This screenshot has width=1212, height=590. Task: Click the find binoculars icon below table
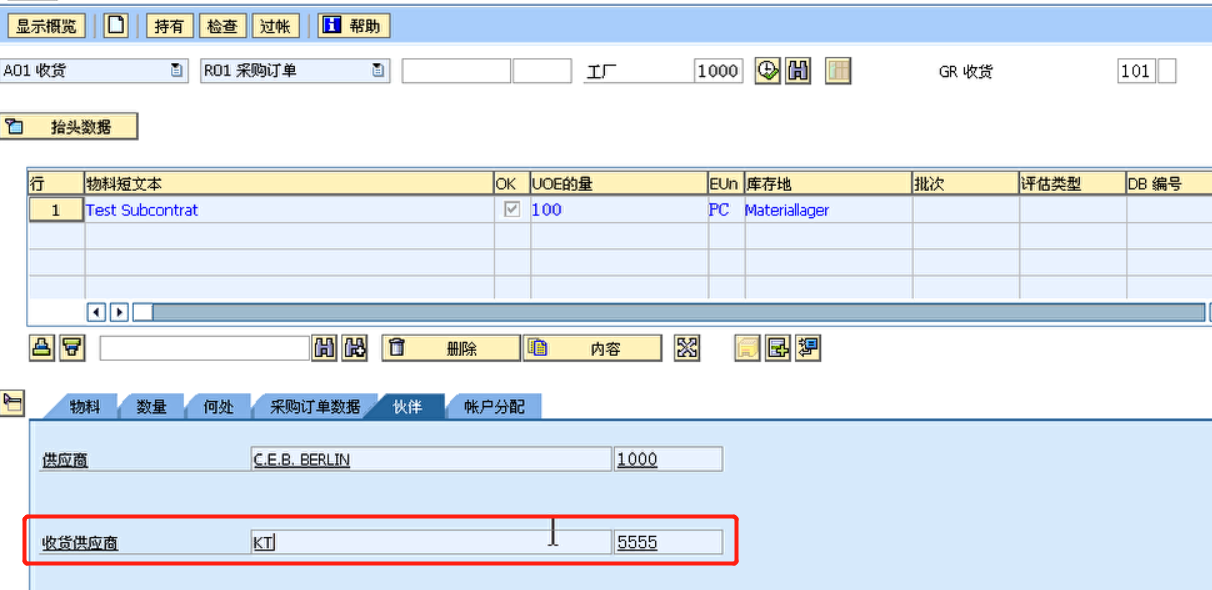coord(325,348)
